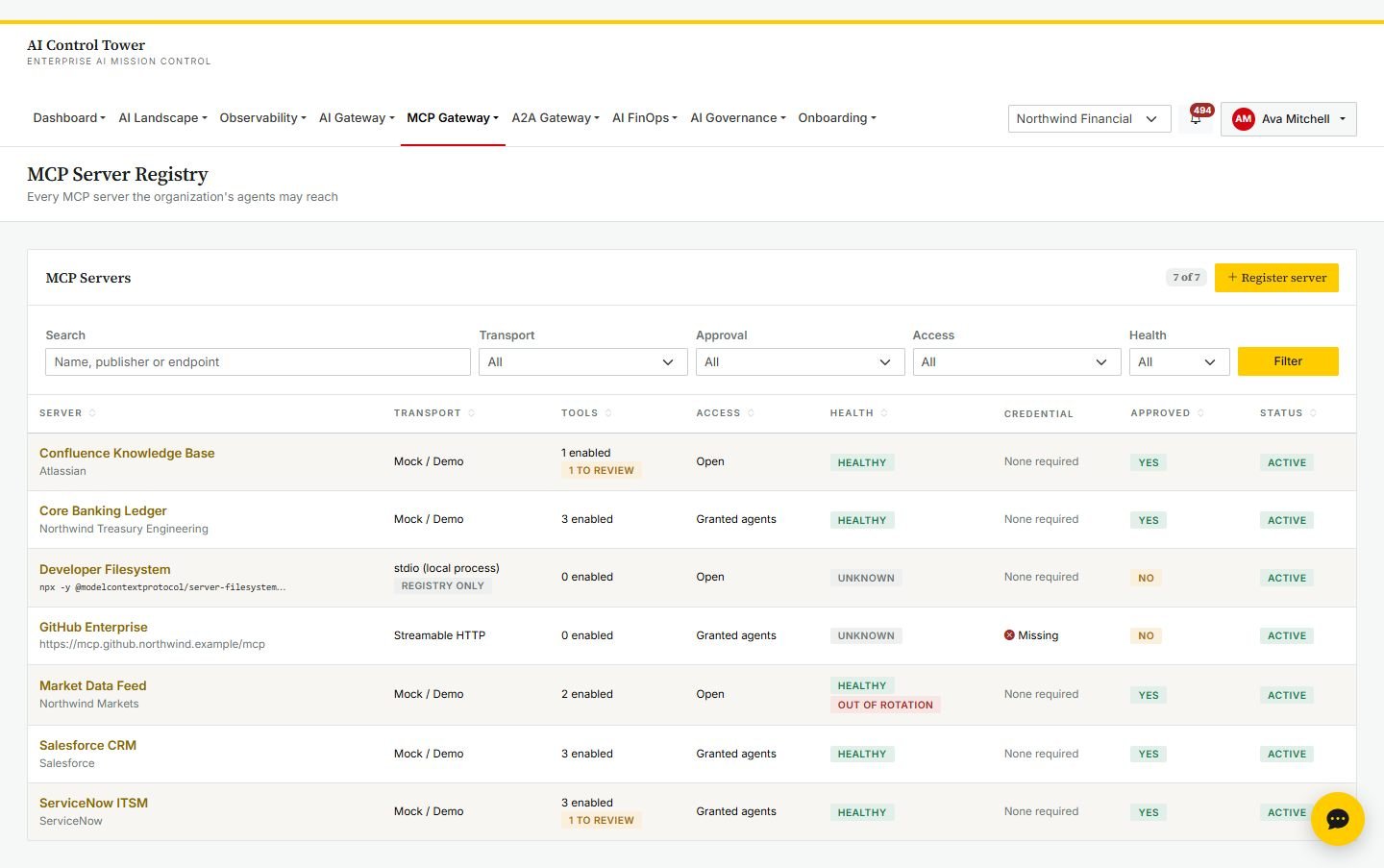Click Streamable HTTP transport cell
The image size is (1384, 868).
pos(439,635)
